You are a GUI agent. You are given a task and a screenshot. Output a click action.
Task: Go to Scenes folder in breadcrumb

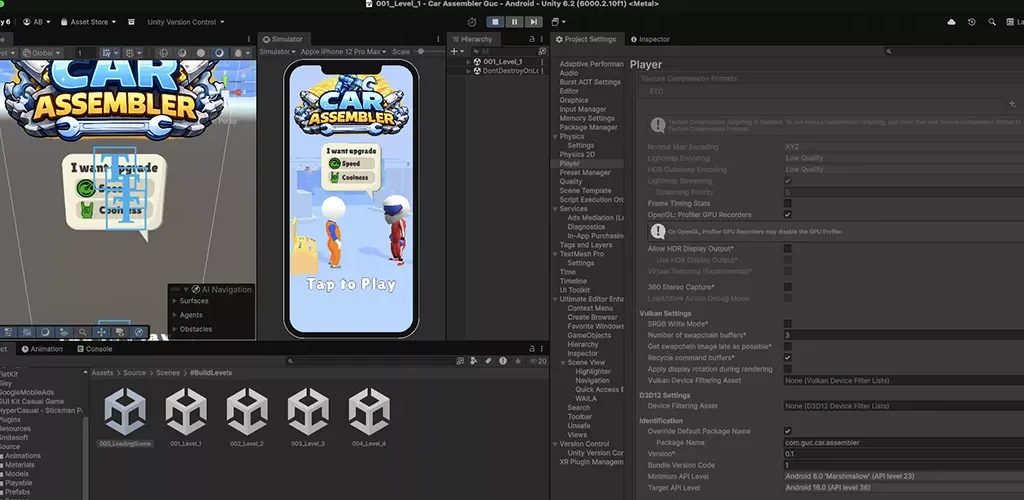168,373
